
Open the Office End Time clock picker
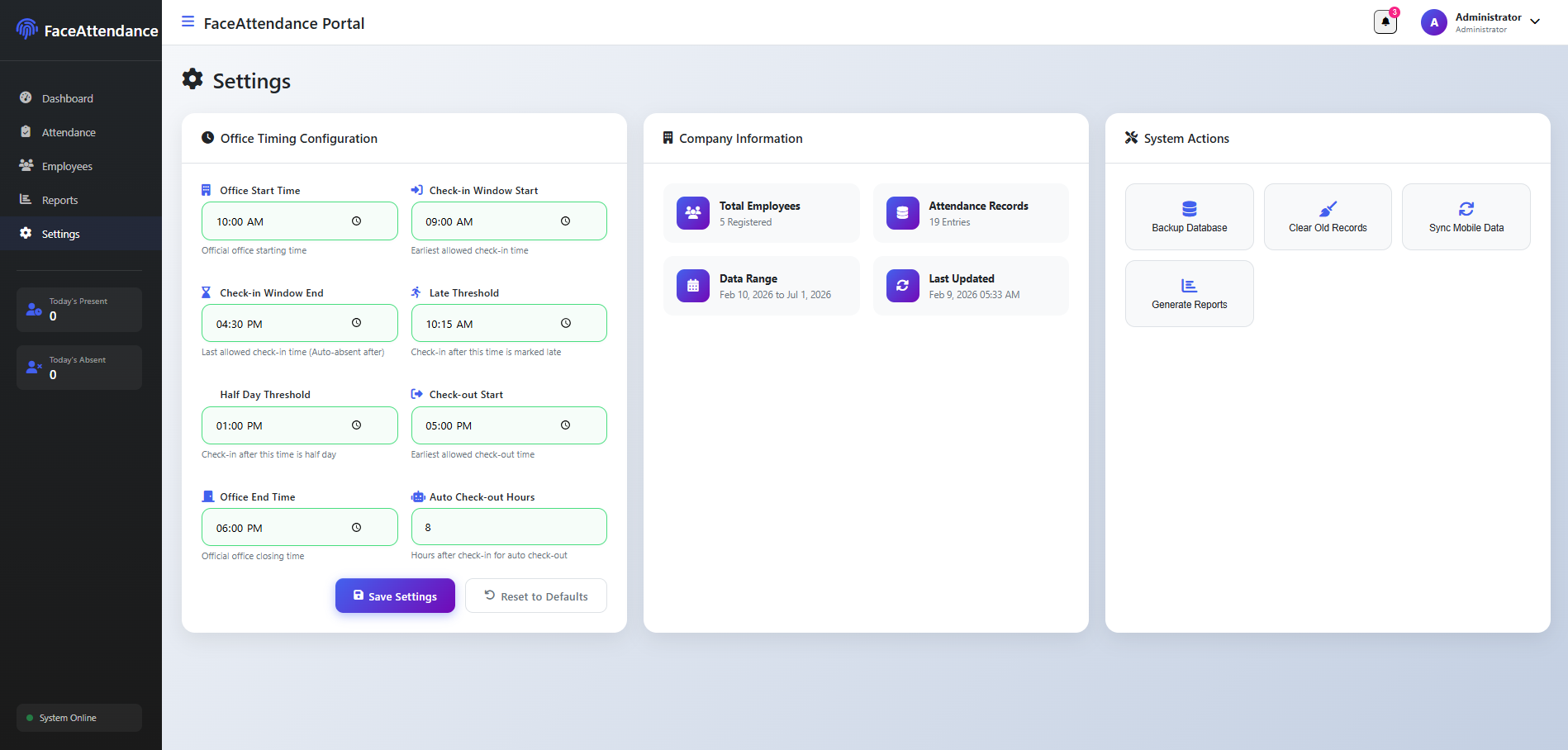[x=356, y=528]
